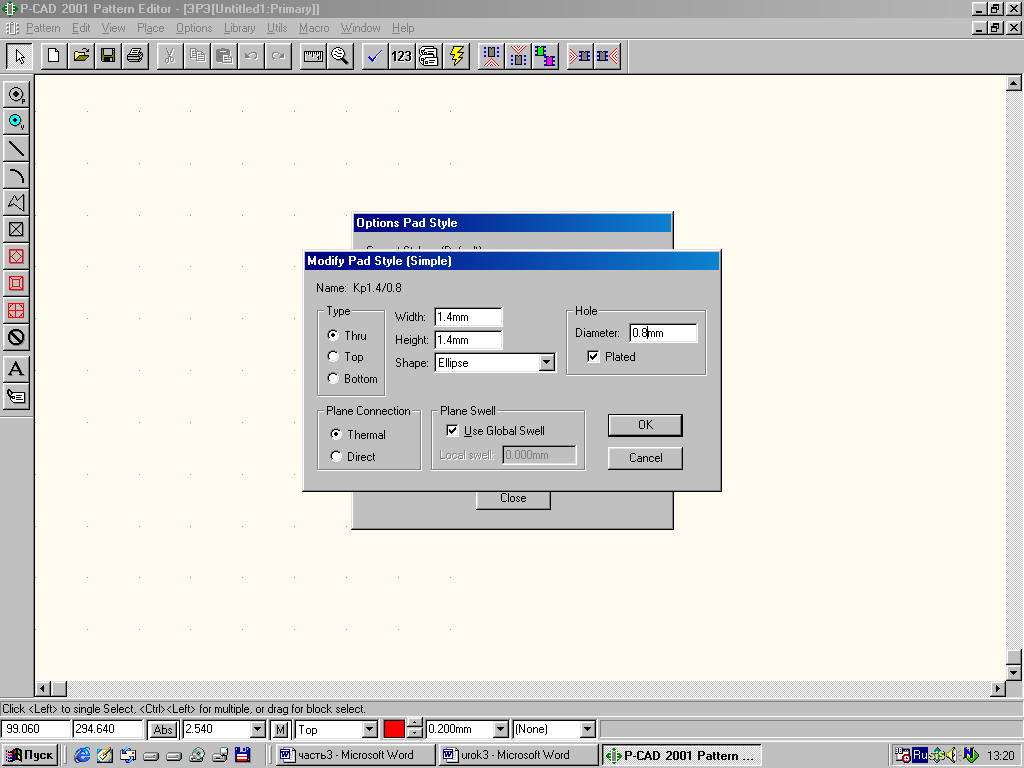Open the 2.540 grid size dropdown
The height and width of the screenshot is (768, 1024).
tap(258, 729)
